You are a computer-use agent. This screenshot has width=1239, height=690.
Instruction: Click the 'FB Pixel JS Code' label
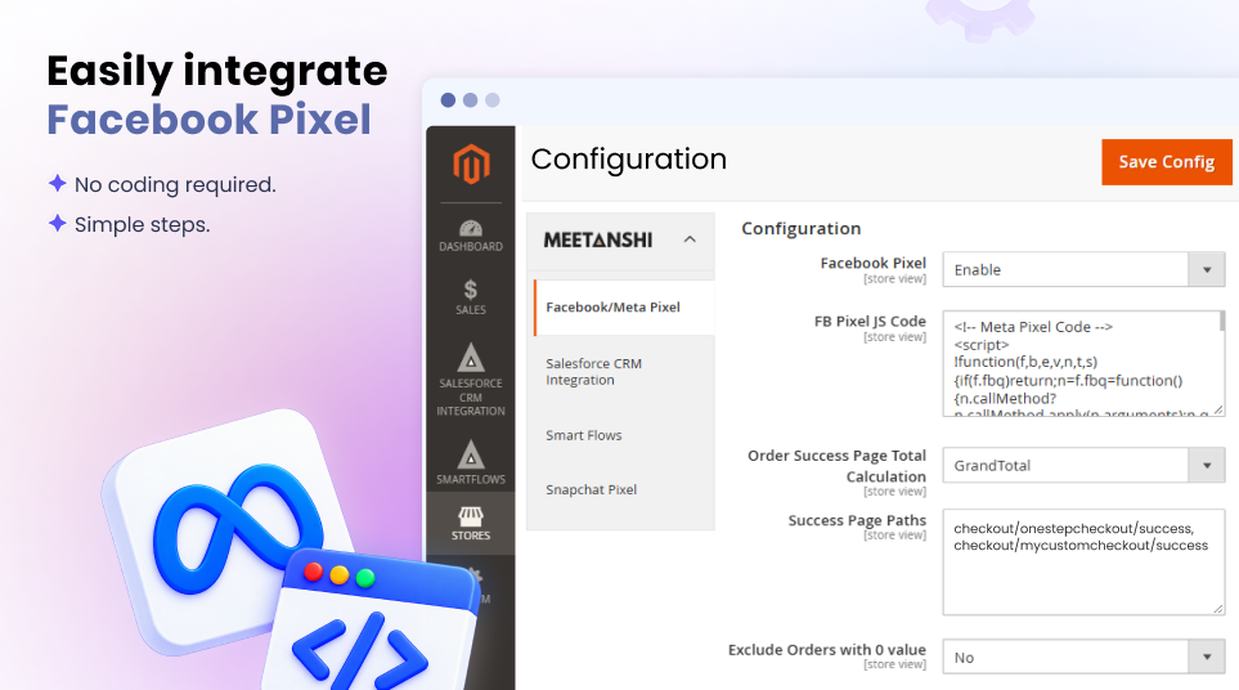[x=870, y=321]
